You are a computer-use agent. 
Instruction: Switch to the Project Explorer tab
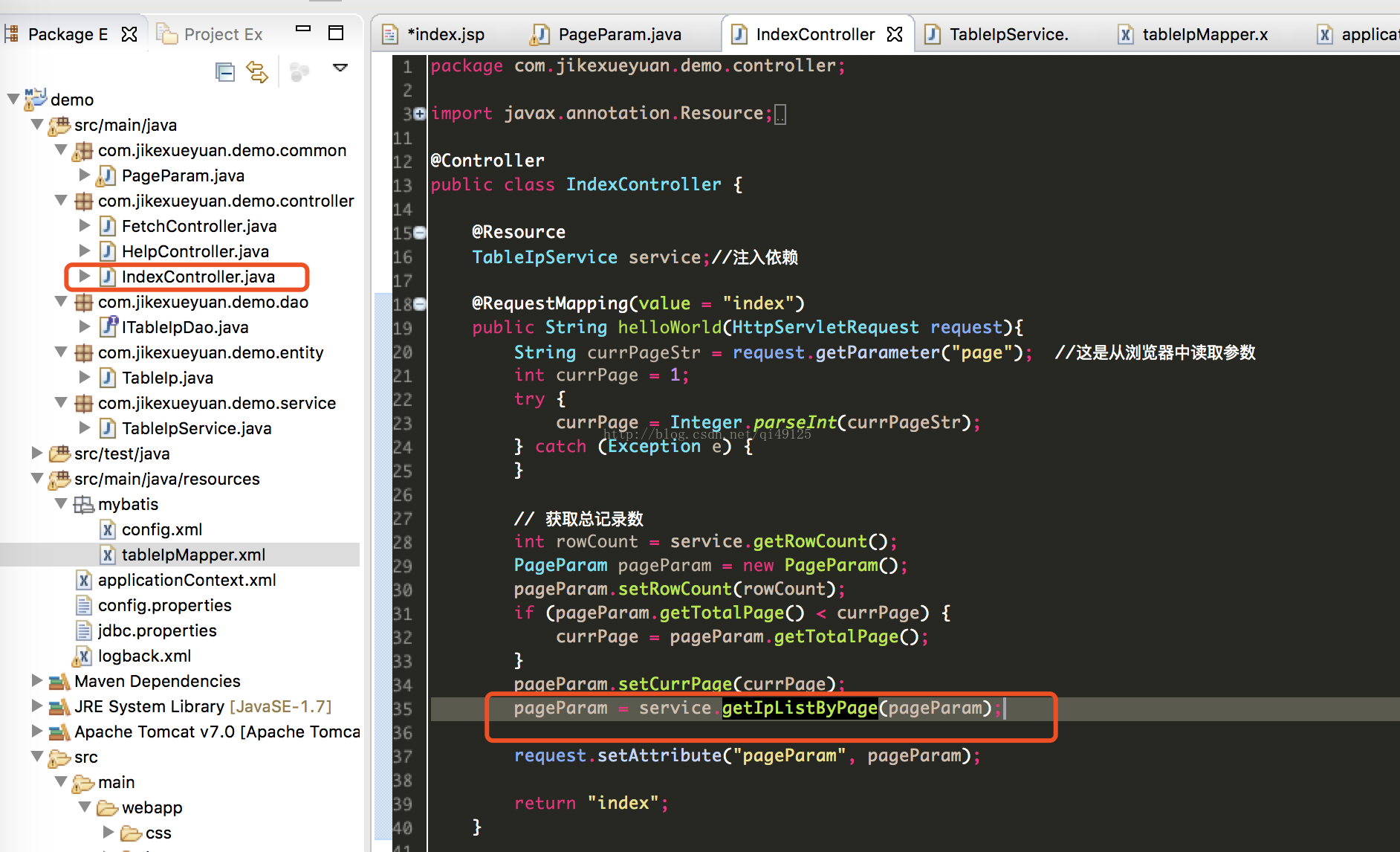(210, 34)
